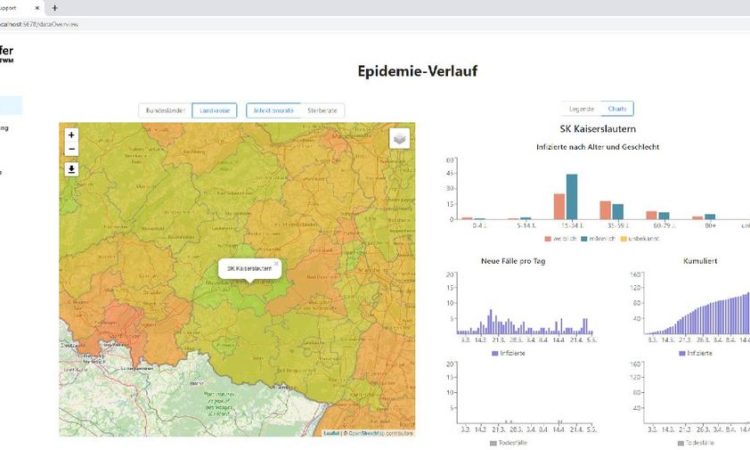Switch to the Charts tab

click(x=617, y=108)
